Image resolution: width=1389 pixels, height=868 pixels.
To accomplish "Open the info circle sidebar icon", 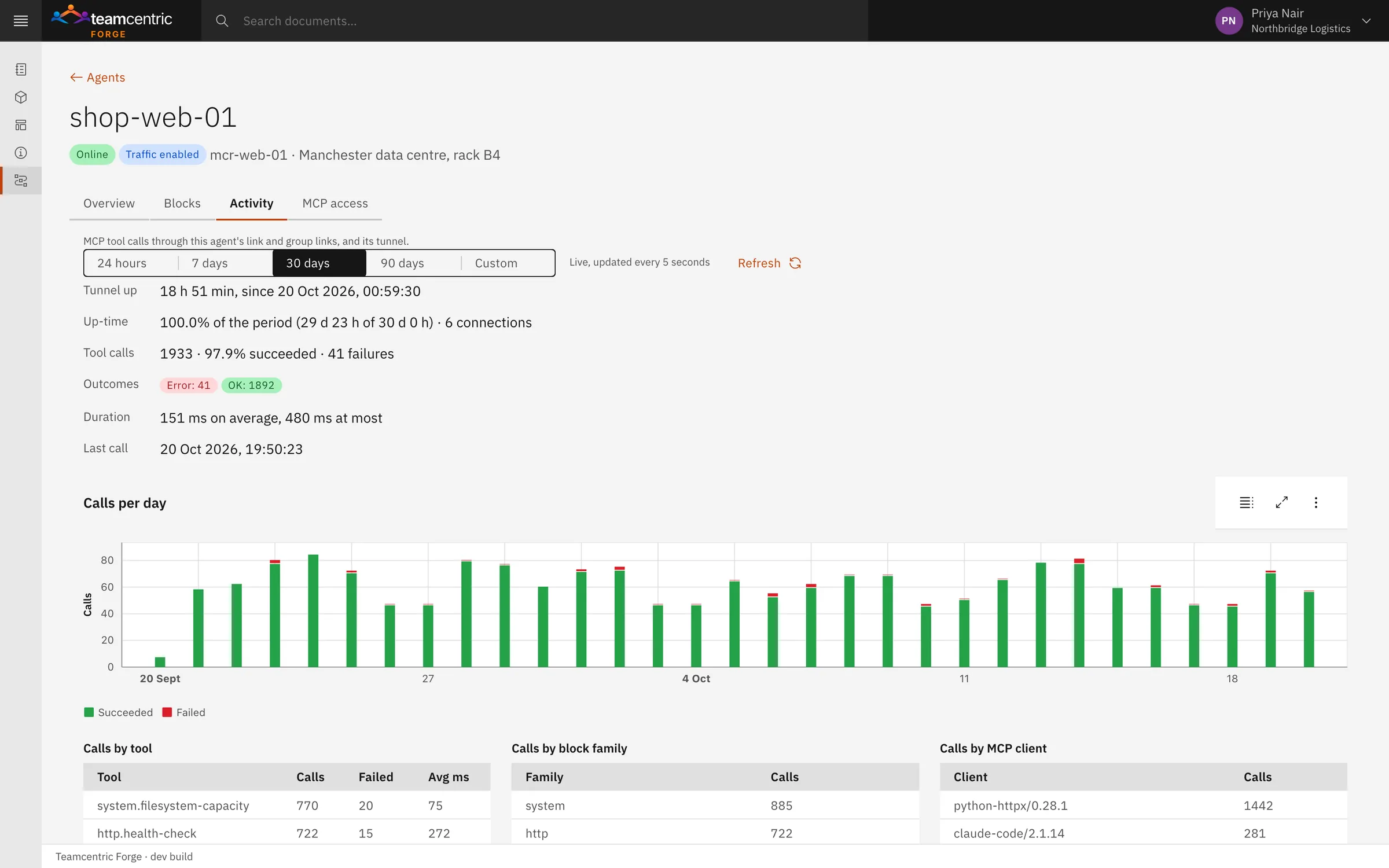I will pyautogui.click(x=21, y=153).
